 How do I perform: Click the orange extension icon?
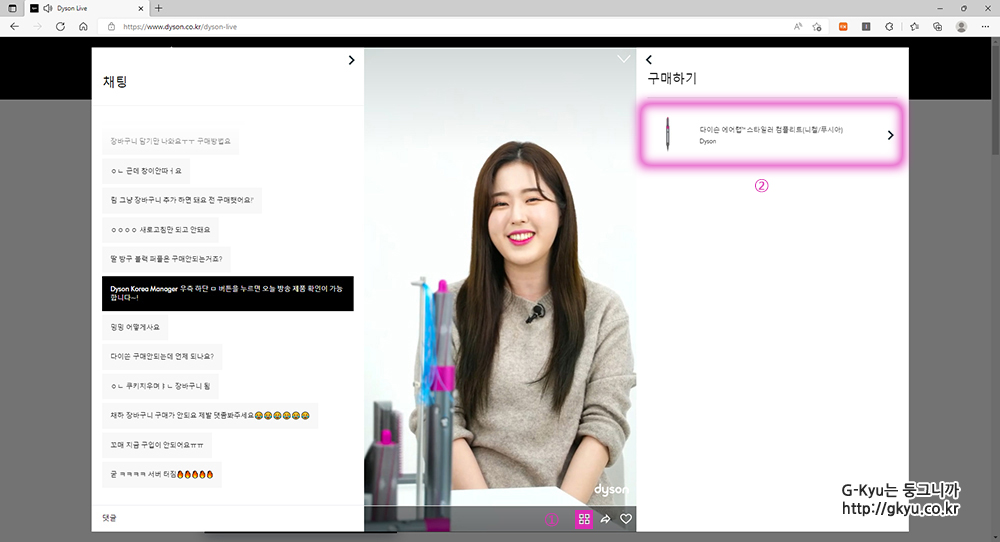point(843,27)
